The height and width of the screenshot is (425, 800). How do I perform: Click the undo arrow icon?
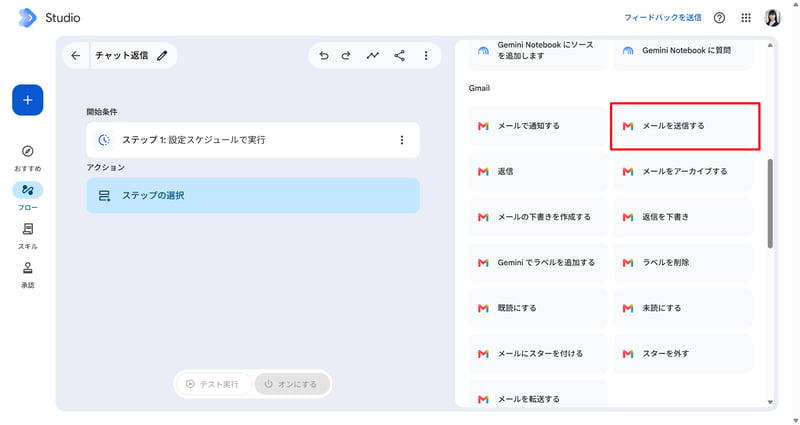pos(324,56)
